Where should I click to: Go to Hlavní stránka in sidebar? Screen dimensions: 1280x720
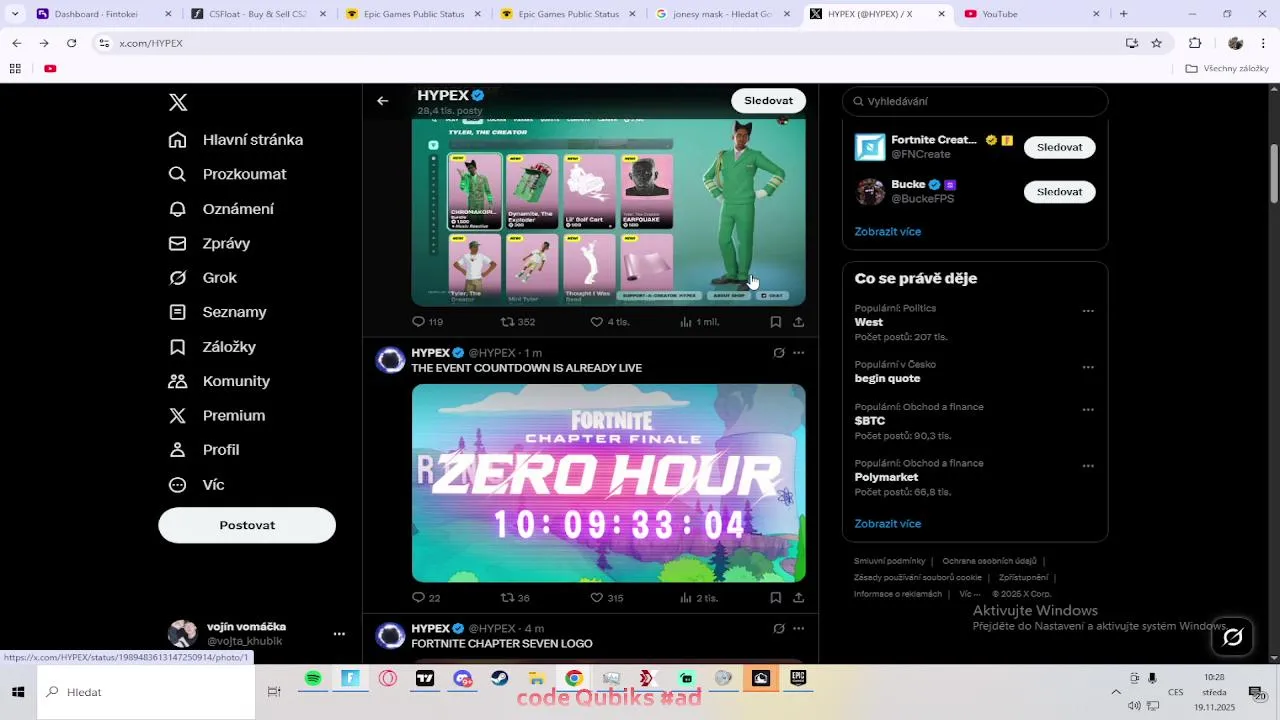[236, 140]
